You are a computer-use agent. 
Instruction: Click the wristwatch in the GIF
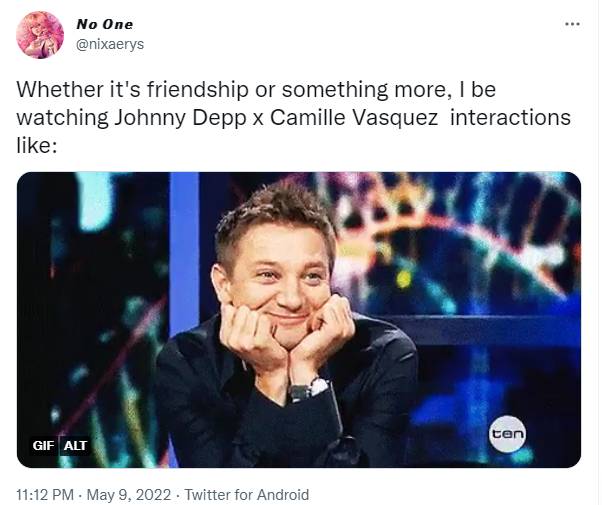[309, 389]
